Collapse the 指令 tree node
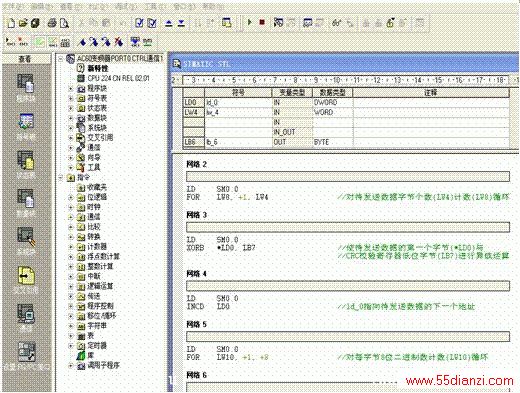 click(x=61, y=178)
